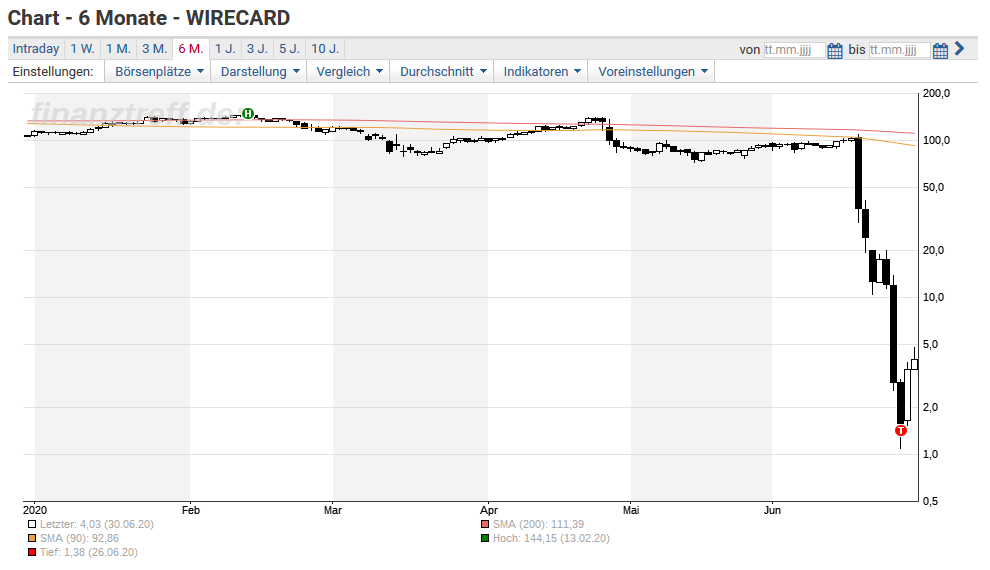Click legend text 'Letzter: 4,03 (30.06.20)'

click(97, 524)
